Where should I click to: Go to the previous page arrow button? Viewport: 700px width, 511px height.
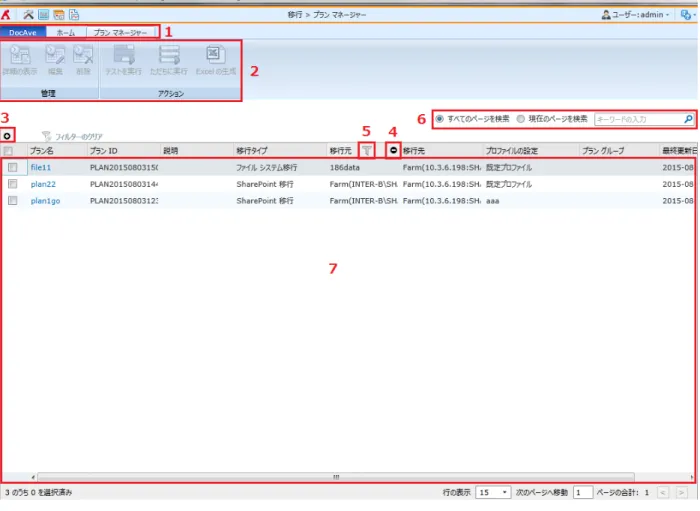click(x=663, y=492)
